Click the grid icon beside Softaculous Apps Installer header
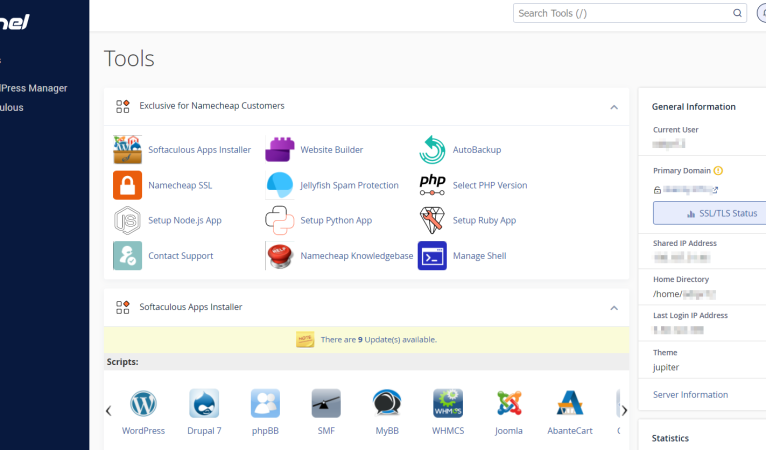The width and height of the screenshot is (766, 450). pos(123,307)
